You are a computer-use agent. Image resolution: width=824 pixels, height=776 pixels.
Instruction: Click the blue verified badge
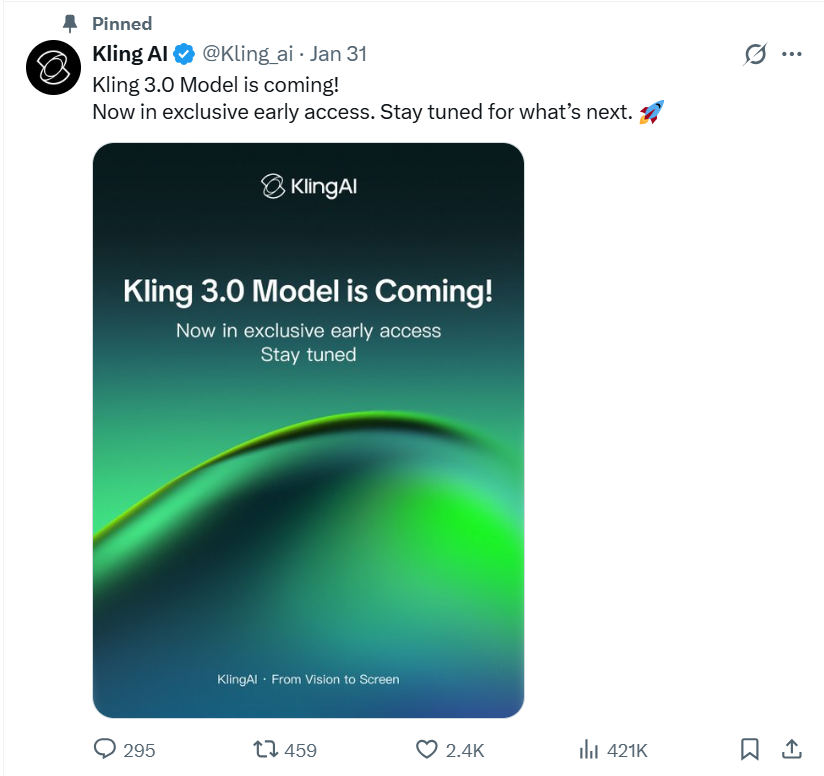click(x=185, y=54)
